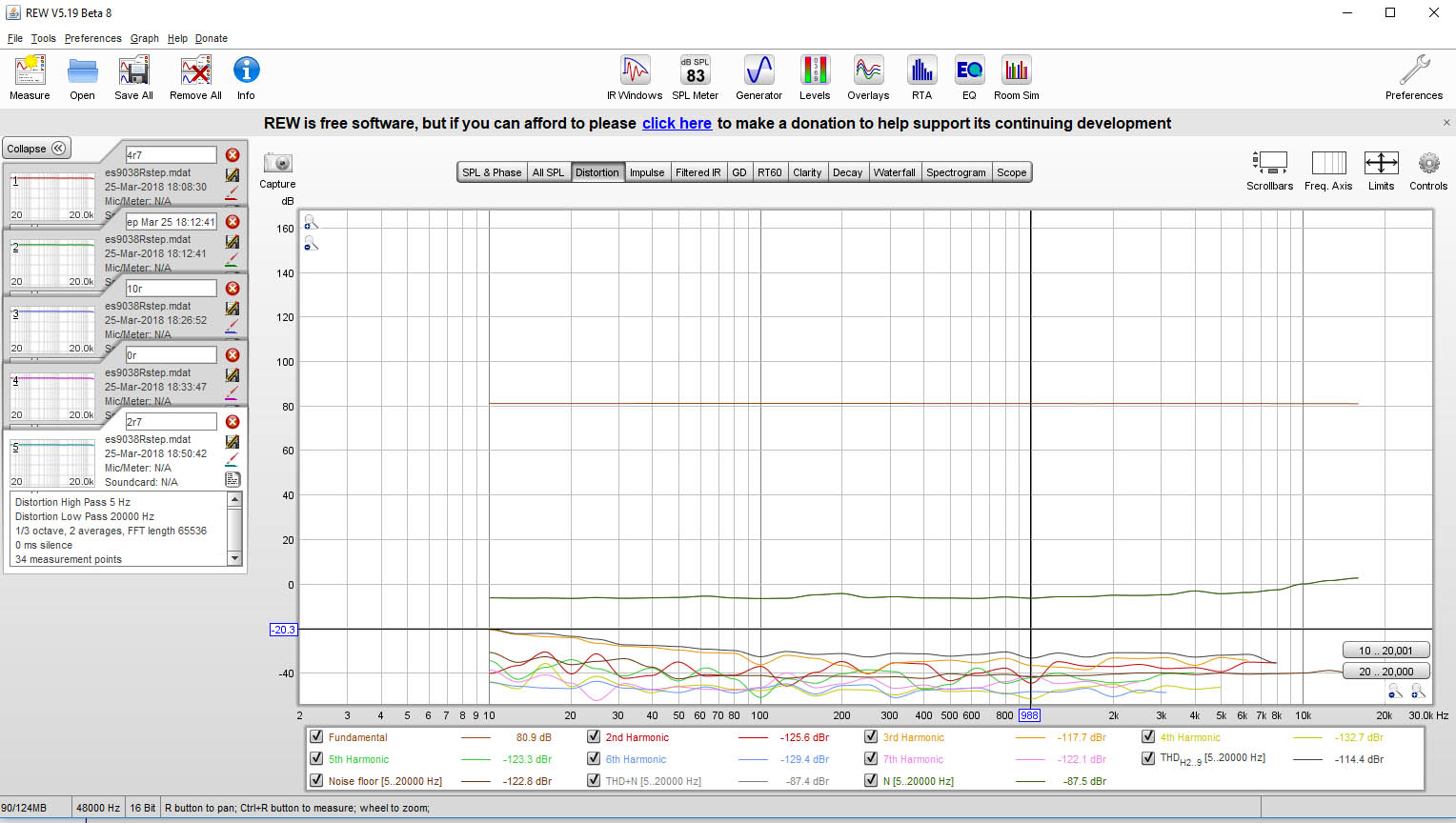
Task: Open the Graph menu
Action: coord(145,38)
